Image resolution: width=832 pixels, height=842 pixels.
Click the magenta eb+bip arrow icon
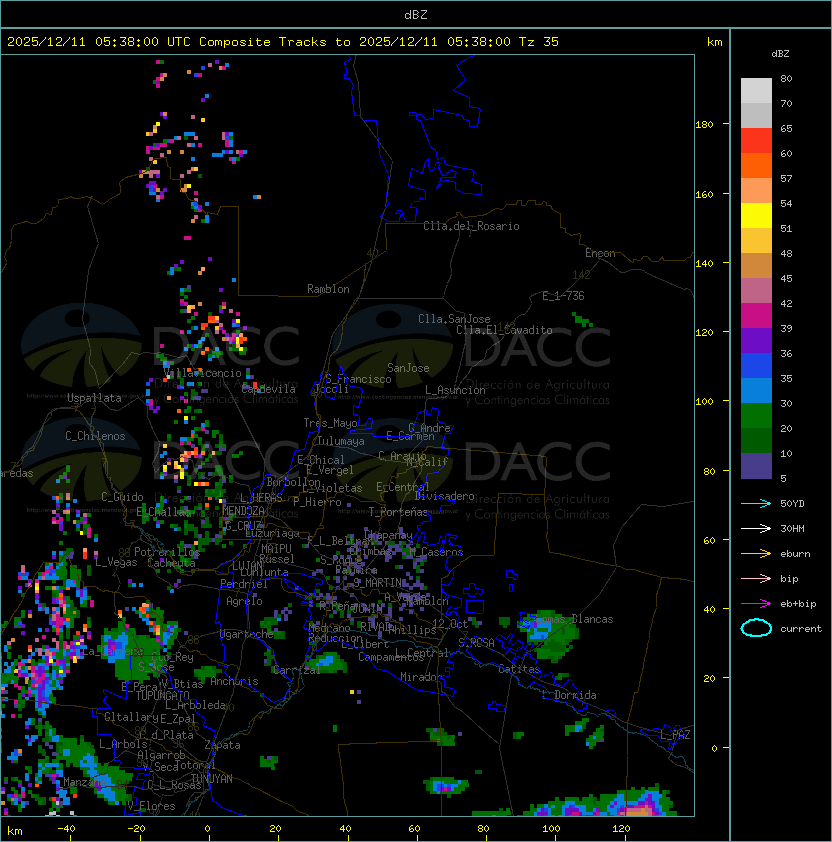[x=756, y=604]
